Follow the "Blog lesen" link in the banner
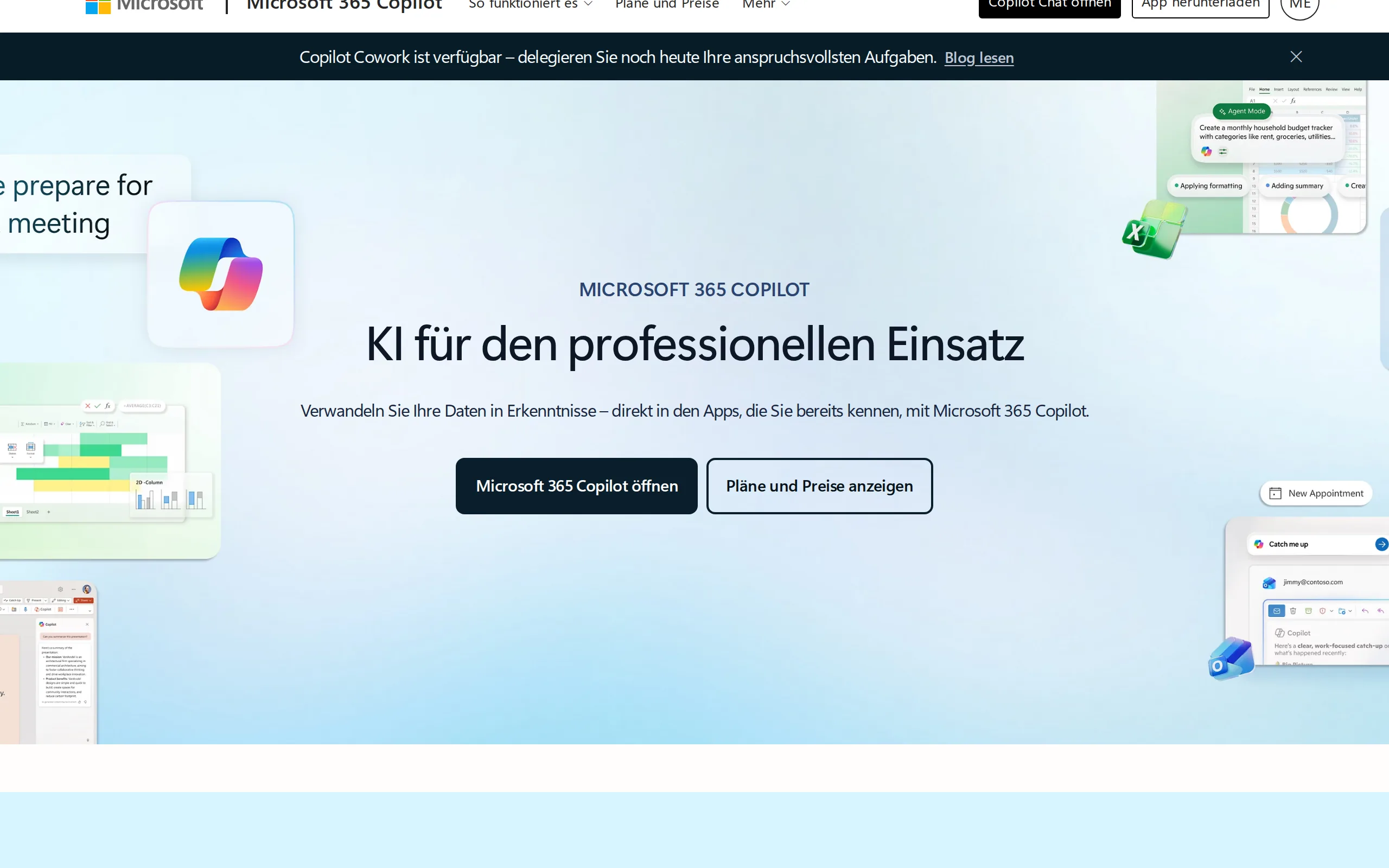The height and width of the screenshot is (868, 1389). point(979,58)
